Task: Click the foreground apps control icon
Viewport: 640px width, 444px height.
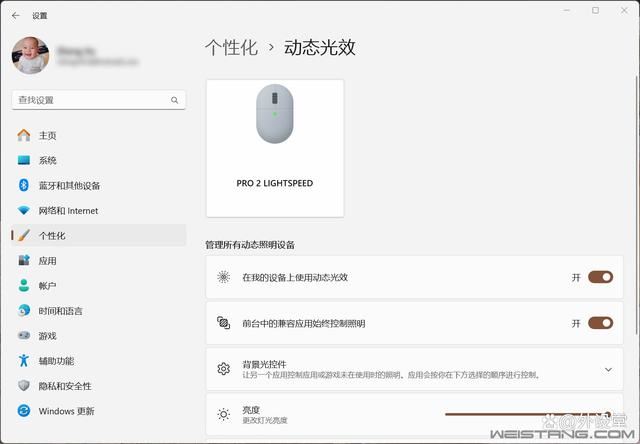Action: point(223,323)
